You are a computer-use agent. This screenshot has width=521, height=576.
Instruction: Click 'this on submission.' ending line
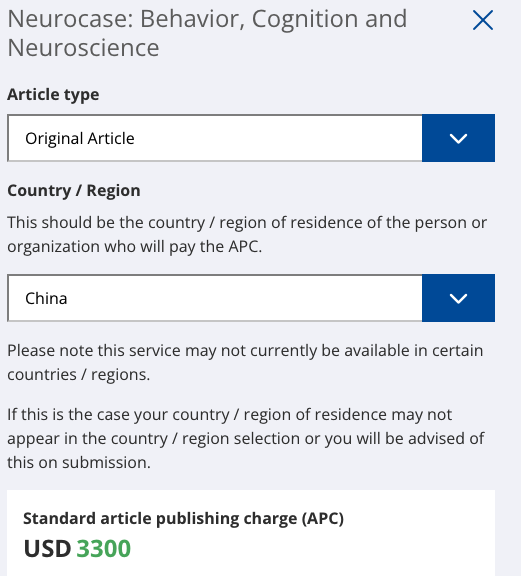[x=79, y=462]
